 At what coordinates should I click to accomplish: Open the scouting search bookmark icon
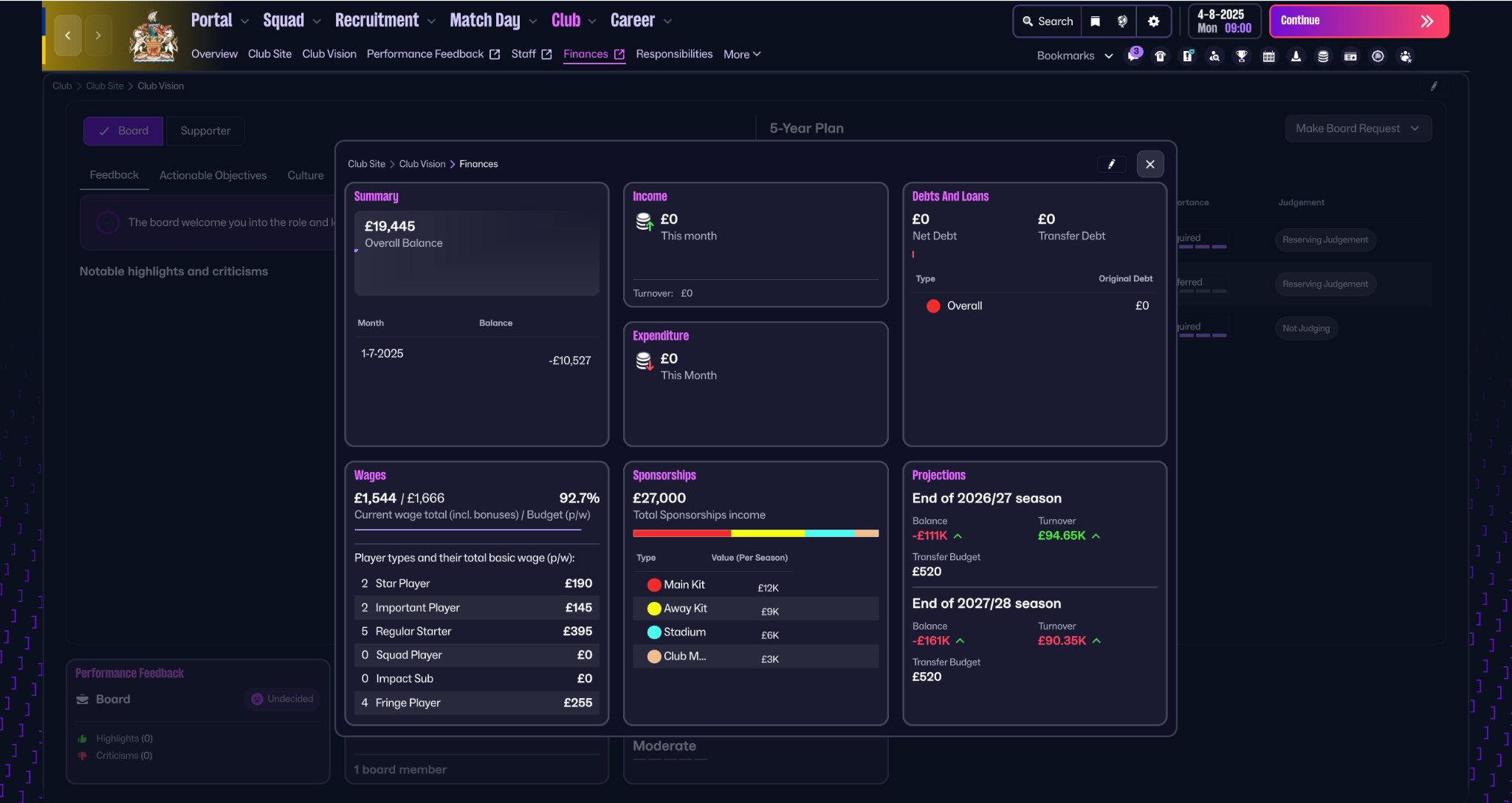1214,56
